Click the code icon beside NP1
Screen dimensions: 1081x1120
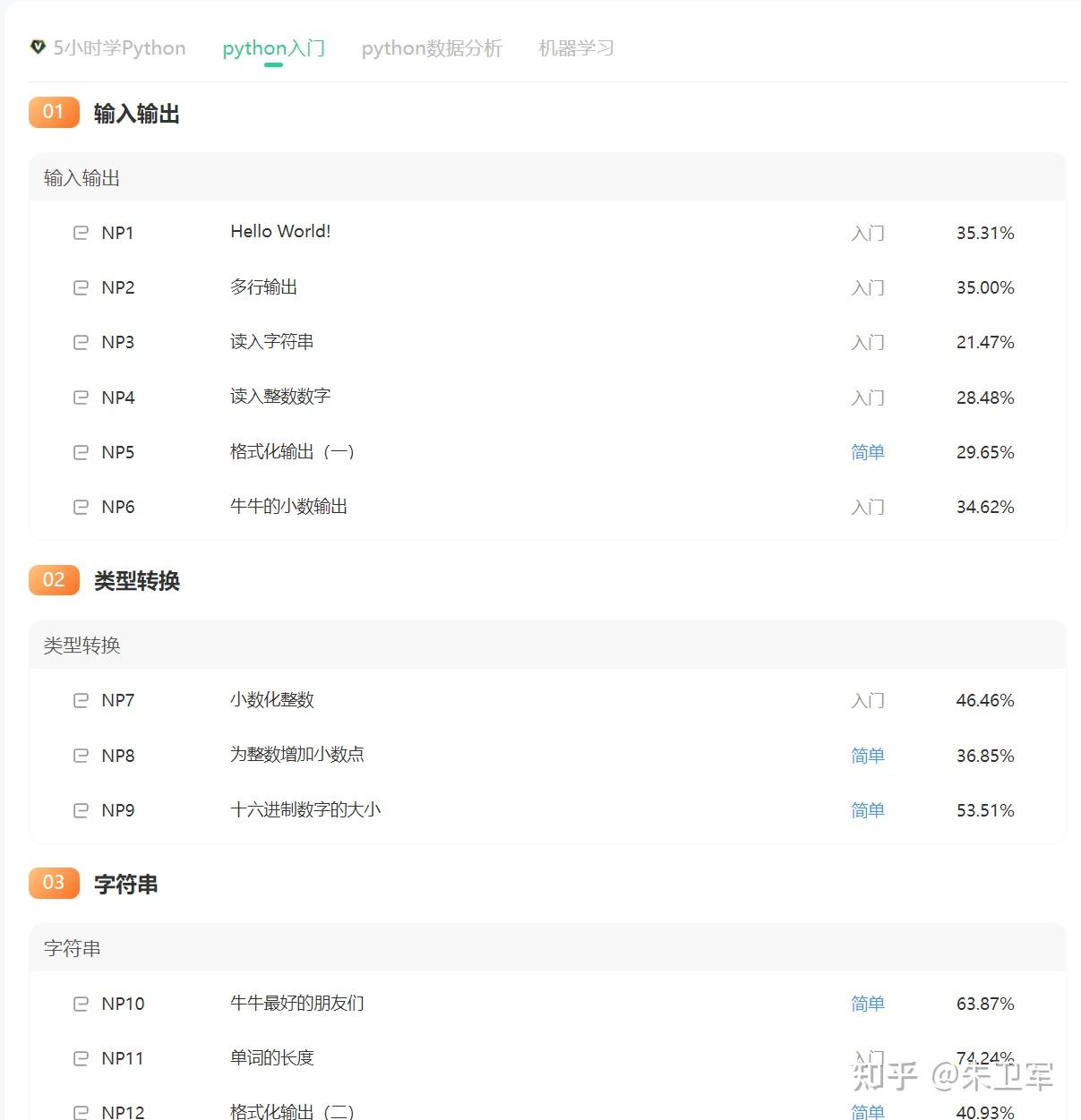pos(81,233)
